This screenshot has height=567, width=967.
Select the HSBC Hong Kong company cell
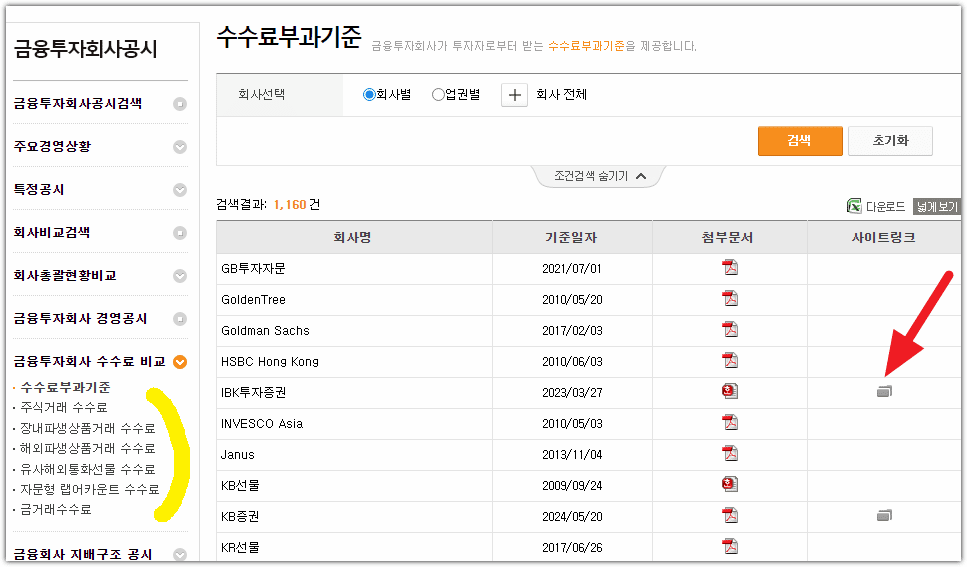click(x=354, y=362)
